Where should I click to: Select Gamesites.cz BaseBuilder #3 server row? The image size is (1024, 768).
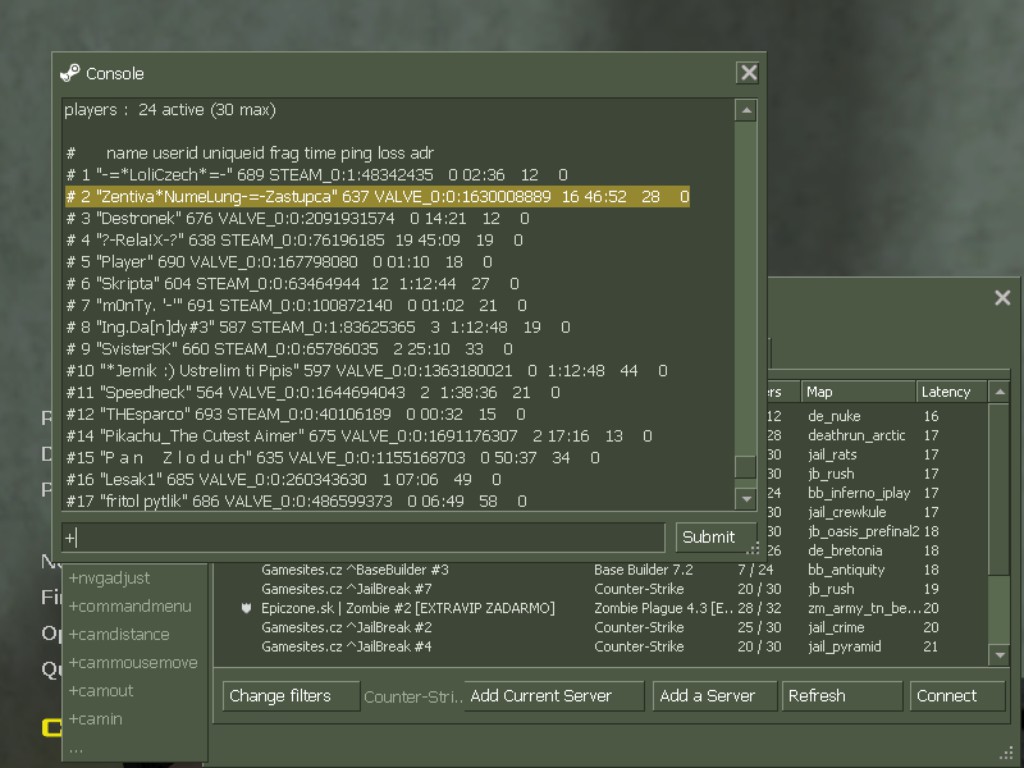(601, 569)
